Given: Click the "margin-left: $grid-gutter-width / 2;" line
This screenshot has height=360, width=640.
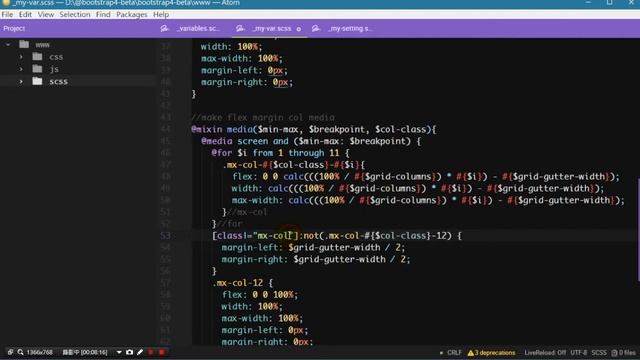Looking at the screenshot, I should [313, 247].
